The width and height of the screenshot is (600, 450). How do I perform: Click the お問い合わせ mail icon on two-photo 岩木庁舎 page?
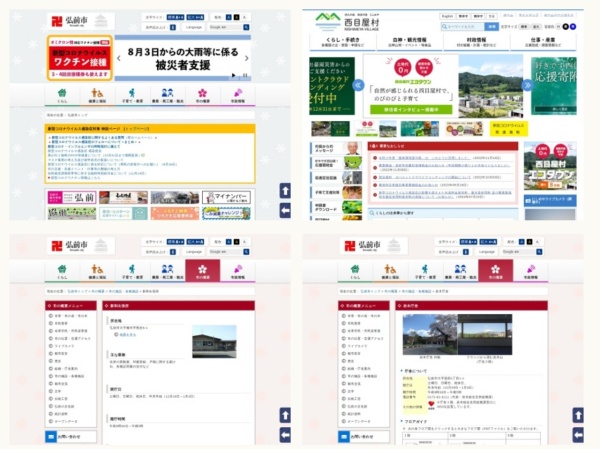tap(344, 436)
